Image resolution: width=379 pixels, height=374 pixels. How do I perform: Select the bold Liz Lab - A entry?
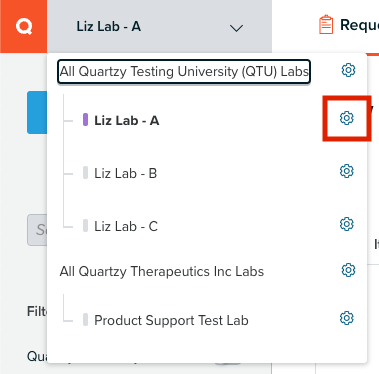(126, 120)
